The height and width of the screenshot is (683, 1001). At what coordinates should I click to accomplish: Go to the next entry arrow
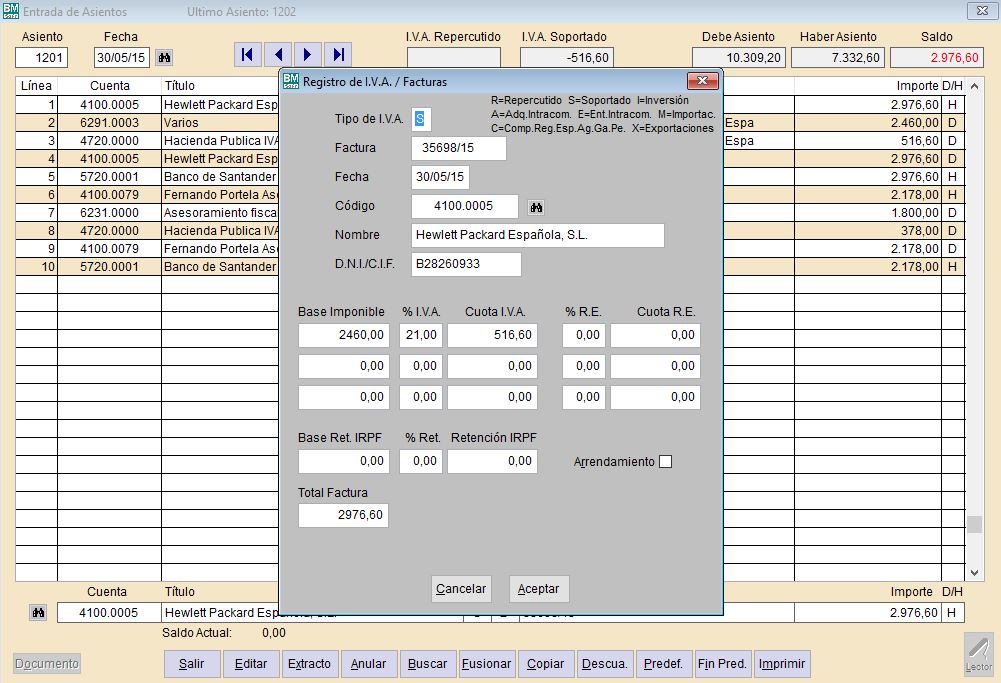tap(308, 55)
